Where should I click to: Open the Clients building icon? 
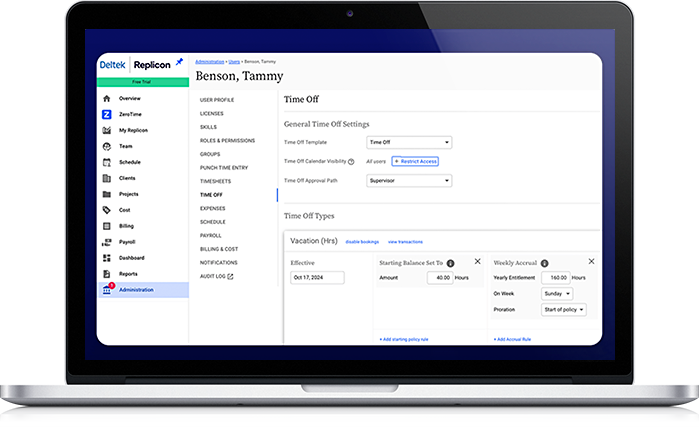[107, 178]
